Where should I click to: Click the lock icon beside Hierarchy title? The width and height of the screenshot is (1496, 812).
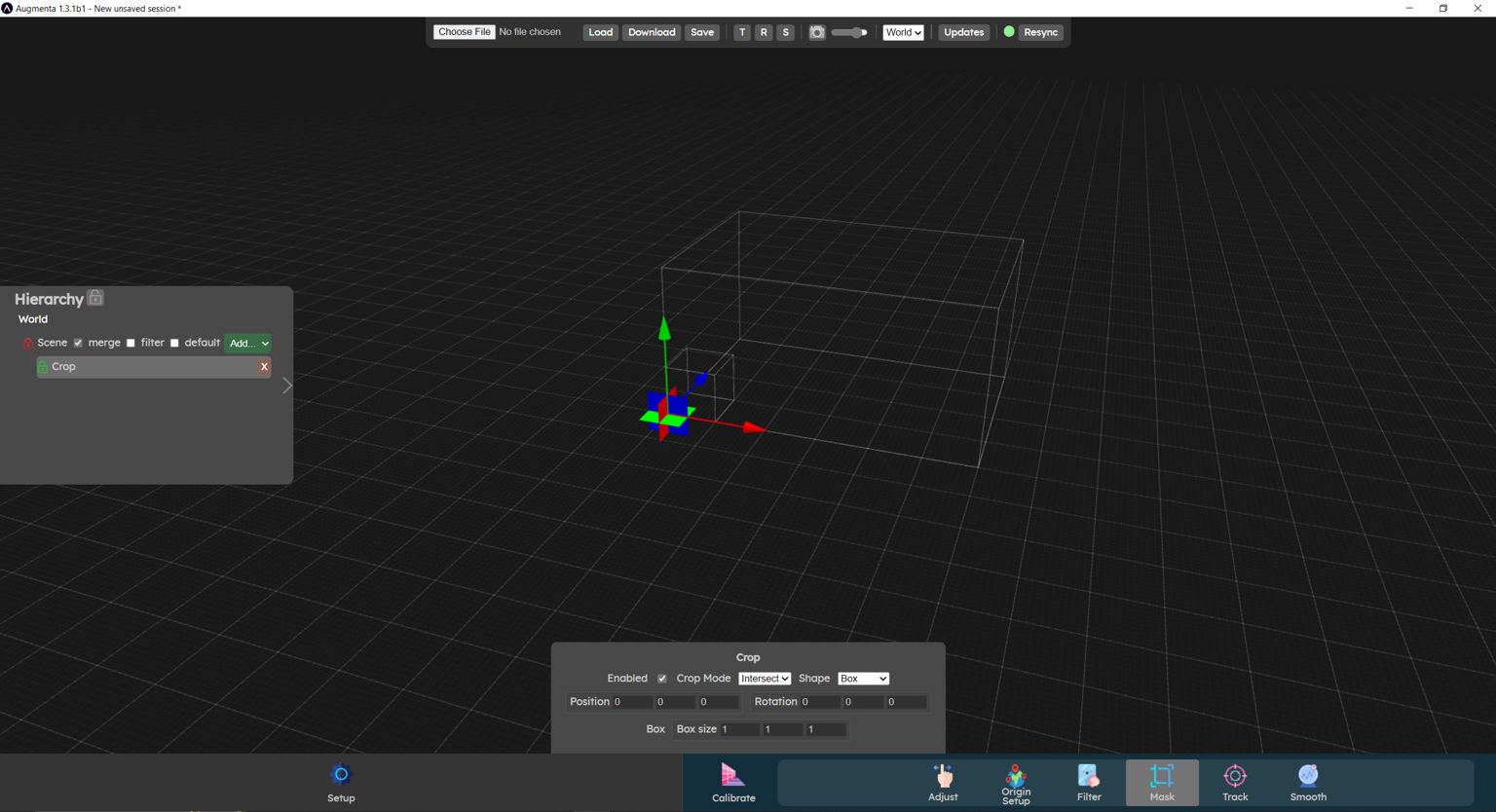tap(94, 298)
